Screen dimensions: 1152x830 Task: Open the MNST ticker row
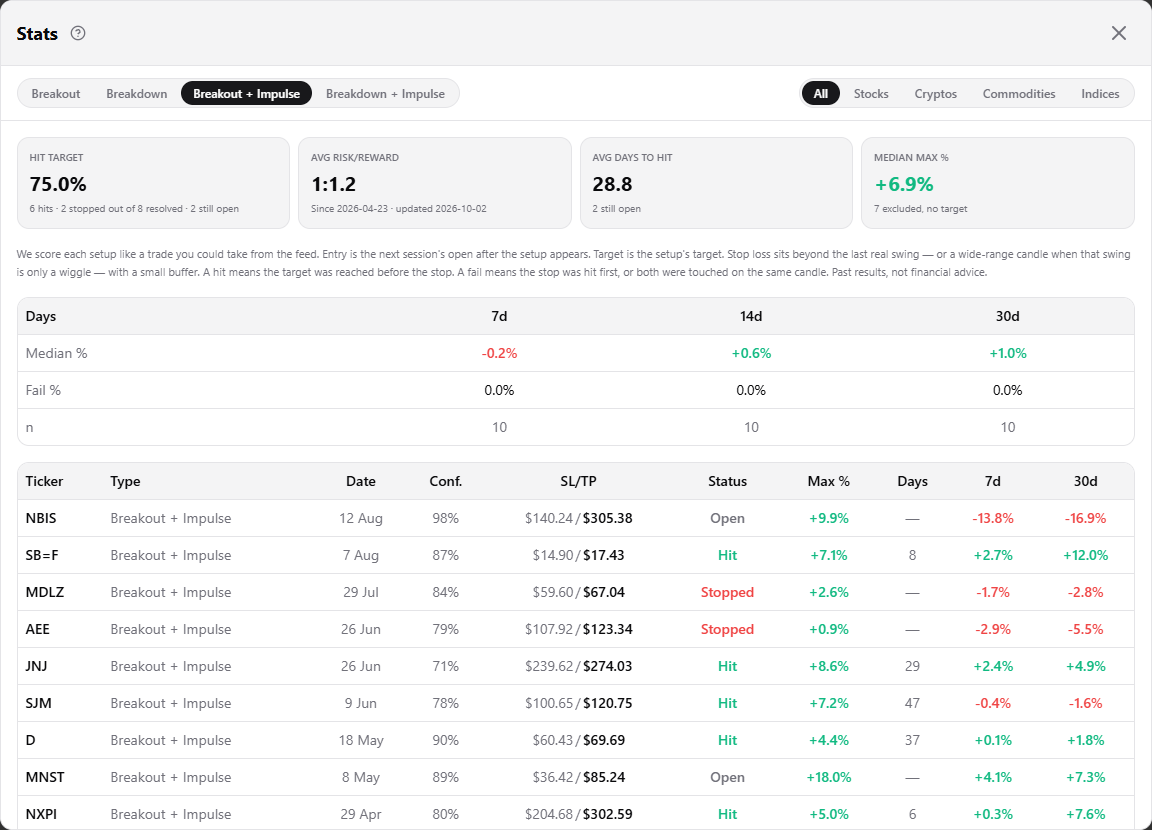click(575, 777)
